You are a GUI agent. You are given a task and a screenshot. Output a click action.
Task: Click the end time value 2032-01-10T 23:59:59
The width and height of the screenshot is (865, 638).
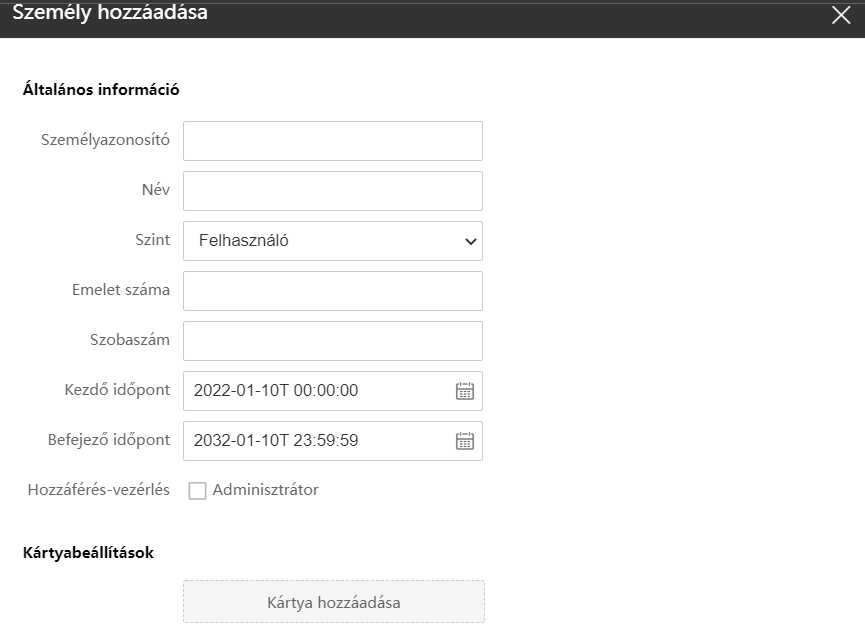click(276, 441)
